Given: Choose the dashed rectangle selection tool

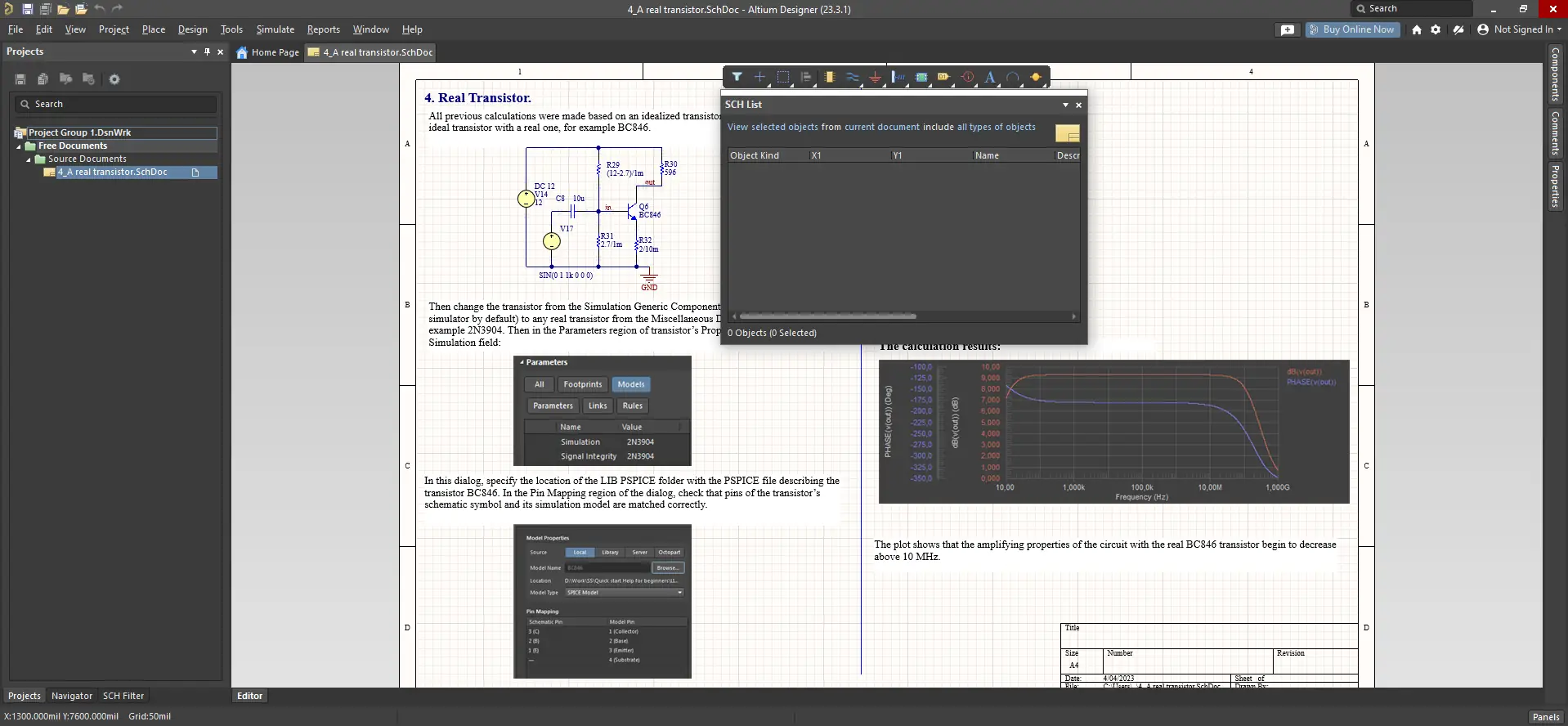Looking at the screenshot, I should click(782, 77).
